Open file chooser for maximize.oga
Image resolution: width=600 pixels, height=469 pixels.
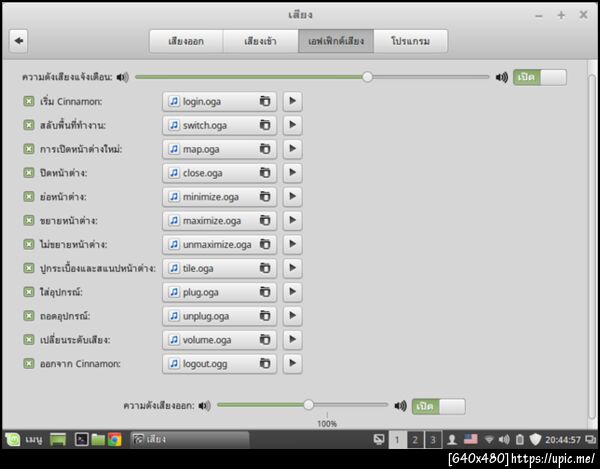tap(219, 220)
